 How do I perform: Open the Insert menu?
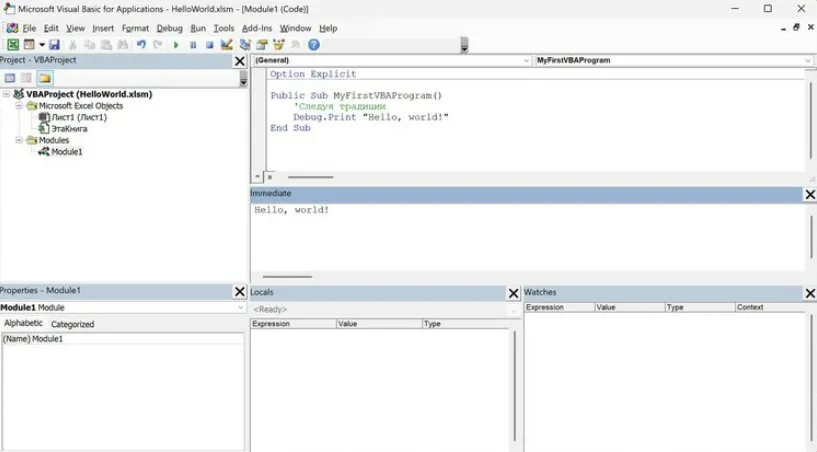pyautogui.click(x=103, y=28)
